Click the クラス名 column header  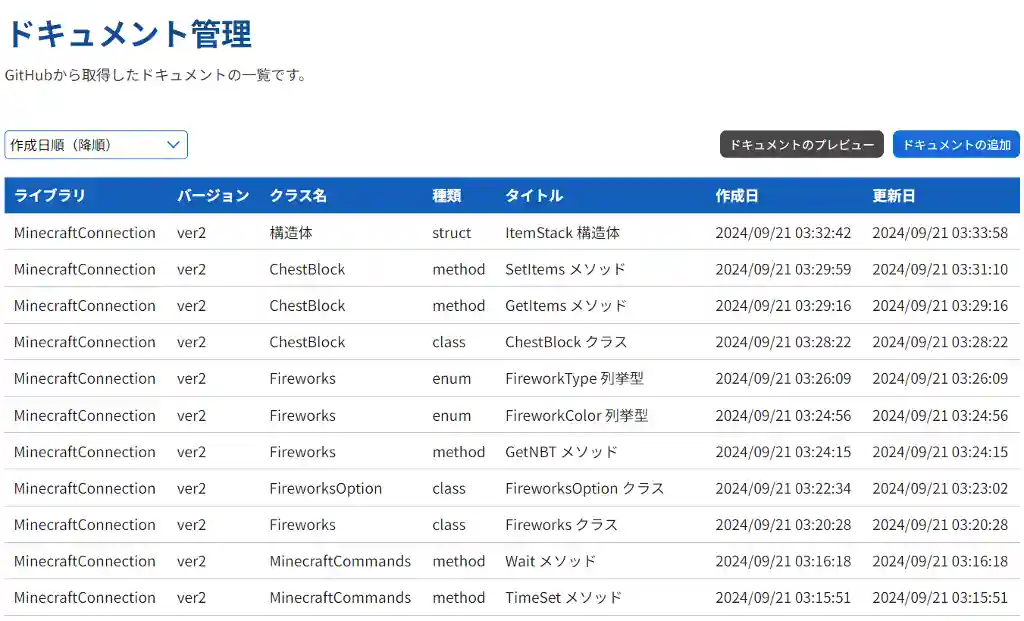pos(298,195)
